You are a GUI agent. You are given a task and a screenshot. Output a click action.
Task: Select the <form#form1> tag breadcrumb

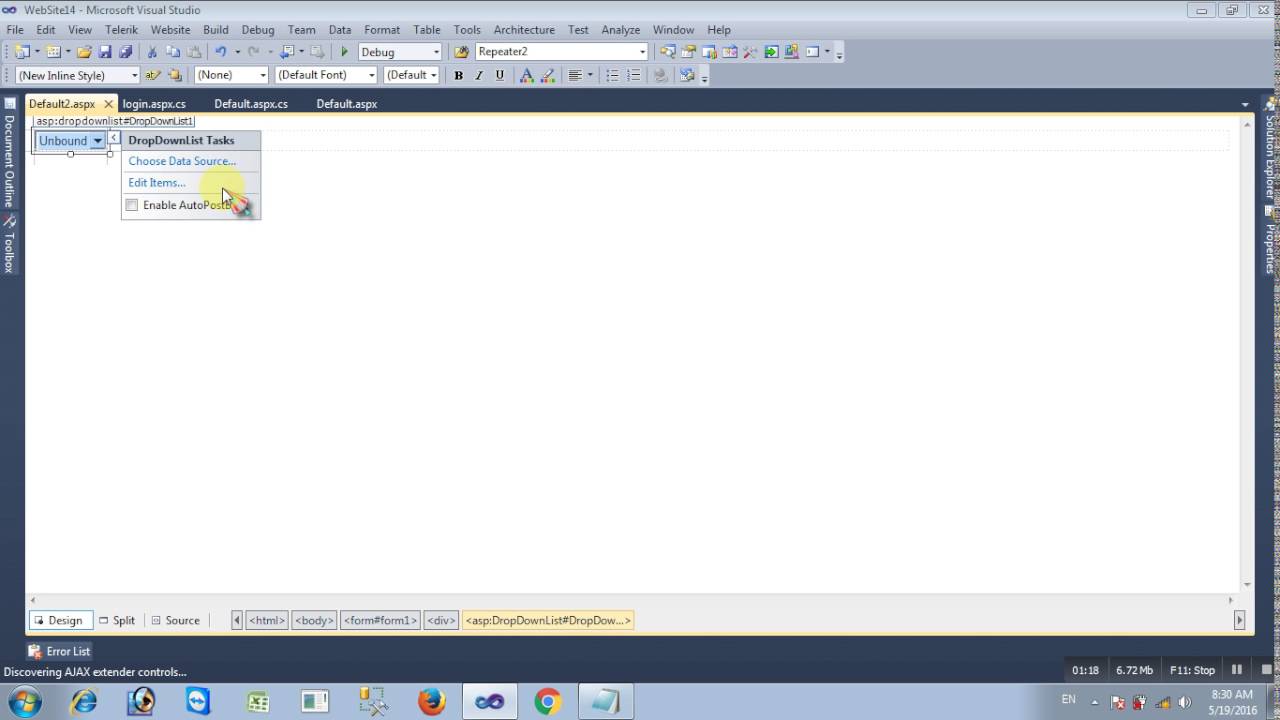[x=380, y=620]
